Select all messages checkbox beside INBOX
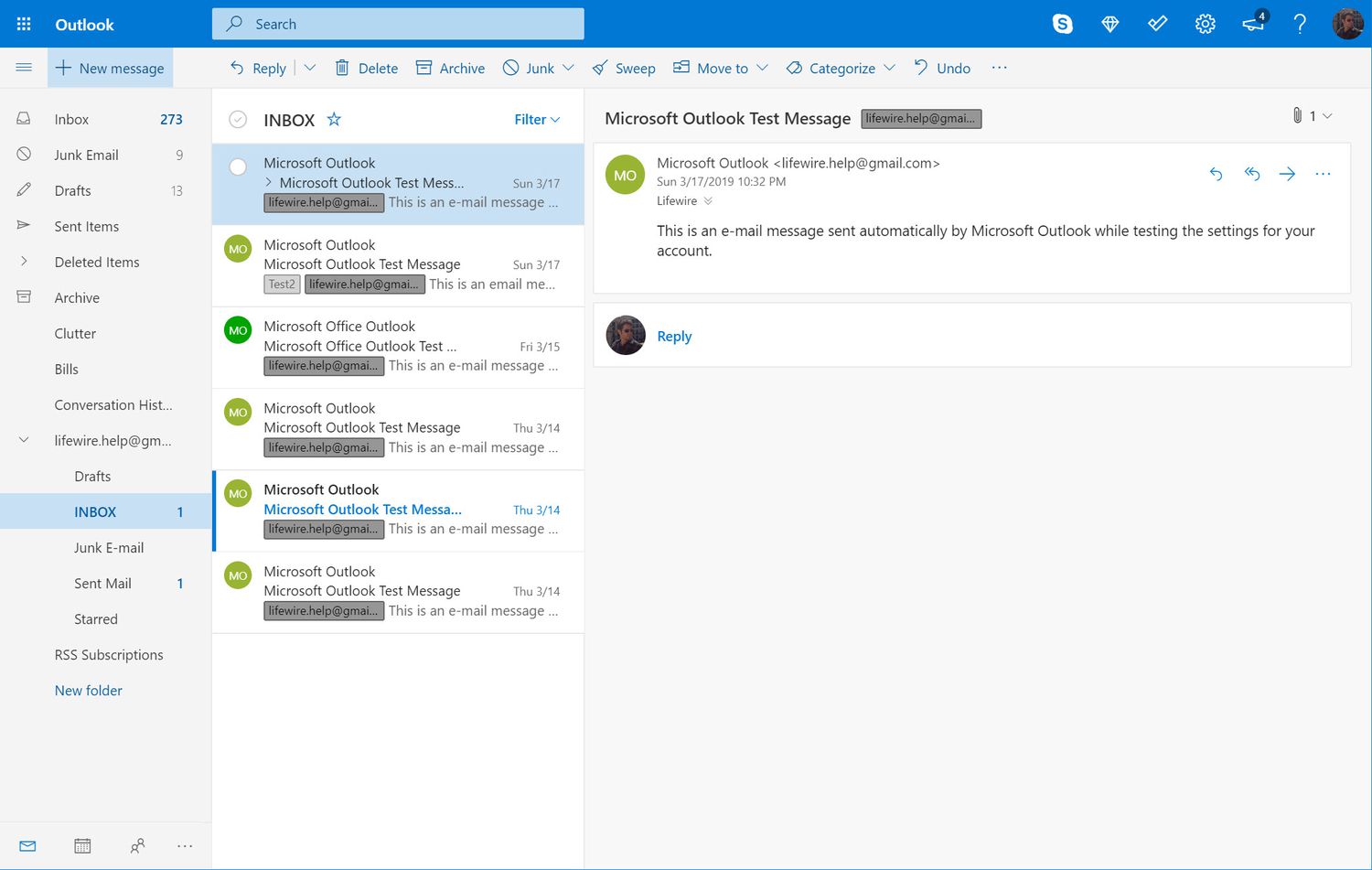Viewport: 1372px width, 870px height. [x=238, y=119]
